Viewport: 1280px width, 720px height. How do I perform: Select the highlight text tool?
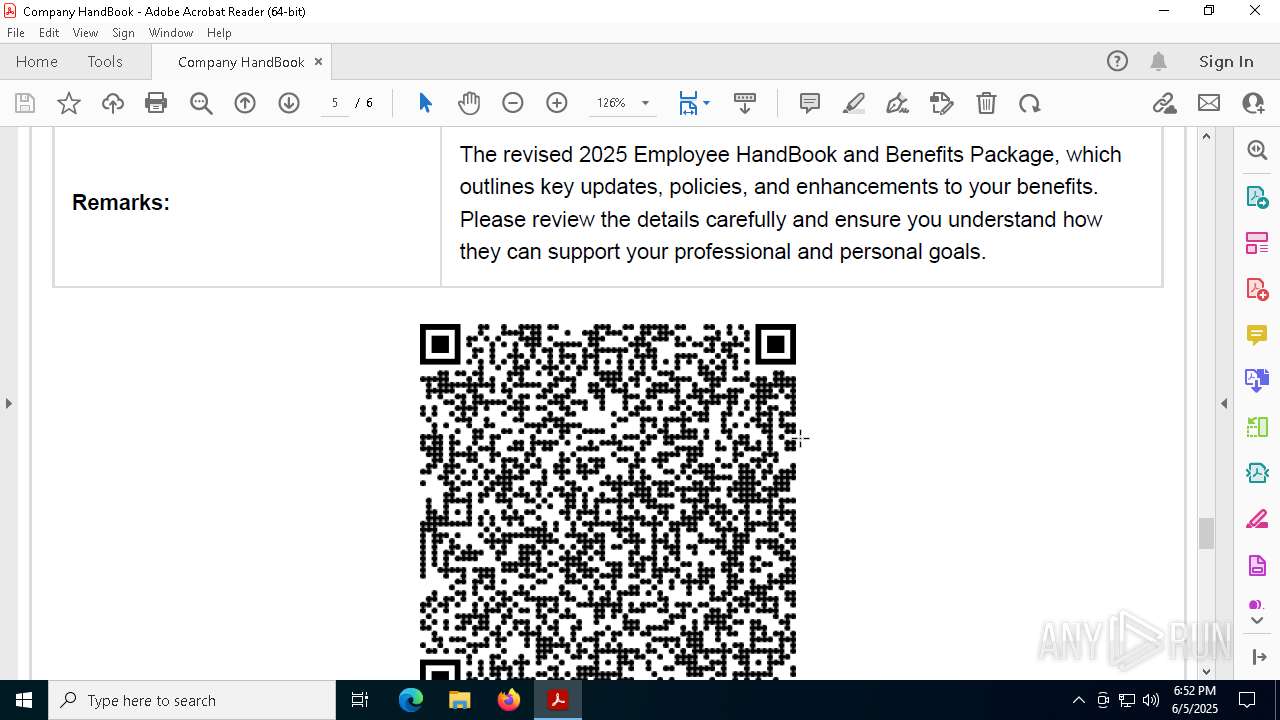(x=854, y=103)
